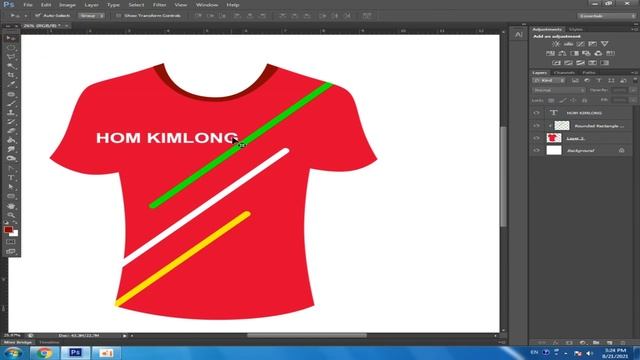Add a Brightness/Contrast adjustment
The image size is (640, 360).
click(556, 44)
